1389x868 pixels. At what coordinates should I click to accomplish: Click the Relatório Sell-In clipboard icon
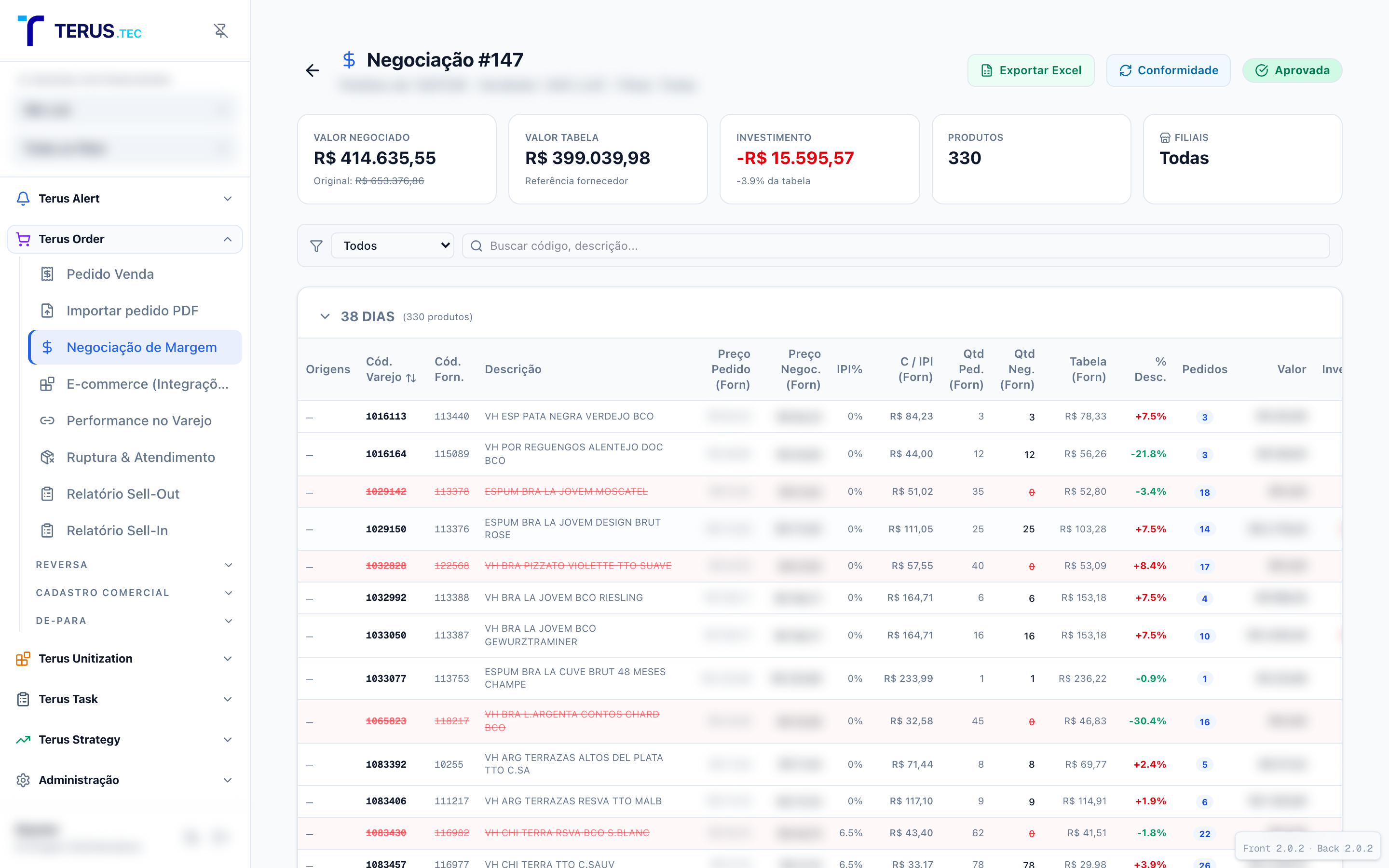pyautogui.click(x=47, y=530)
